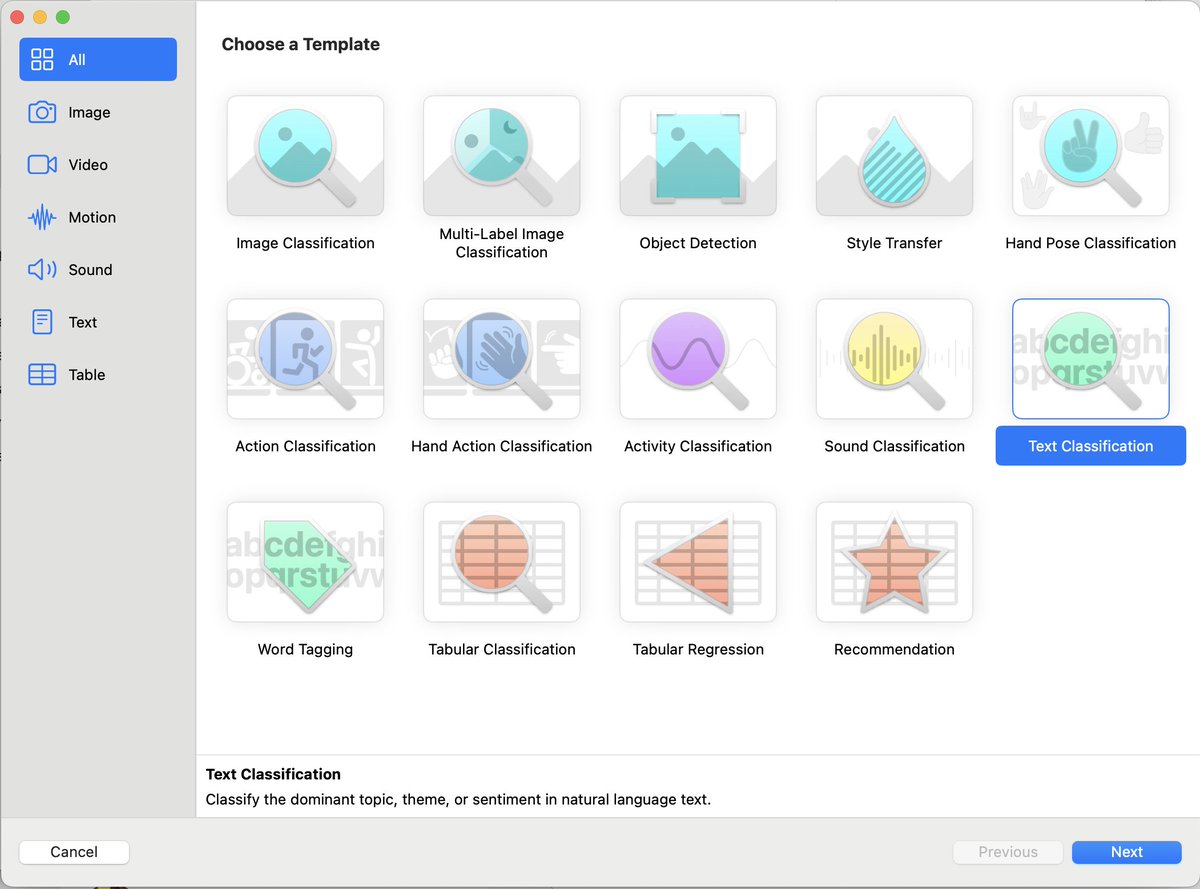Click the Tabular Classification label text
The image size is (1200, 889).
pyautogui.click(x=501, y=649)
